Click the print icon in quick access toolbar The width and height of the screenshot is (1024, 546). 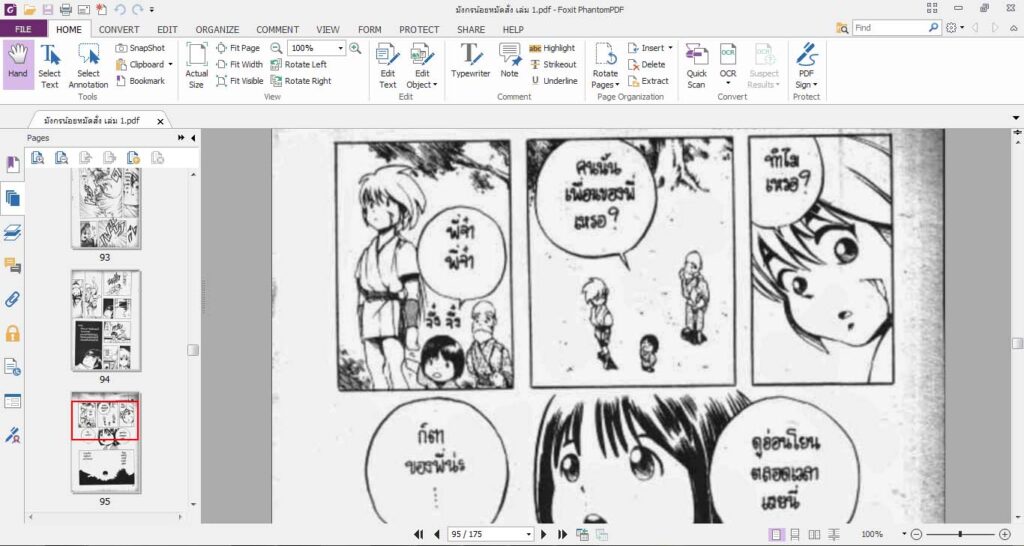click(x=65, y=9)
